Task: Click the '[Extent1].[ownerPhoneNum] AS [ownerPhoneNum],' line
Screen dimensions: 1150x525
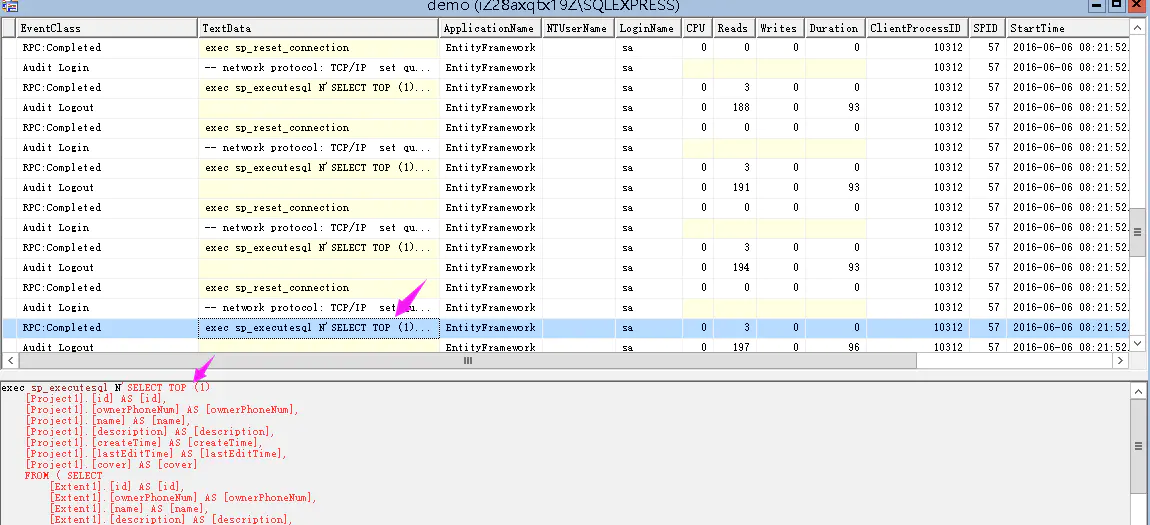Action: coord(183,497)
